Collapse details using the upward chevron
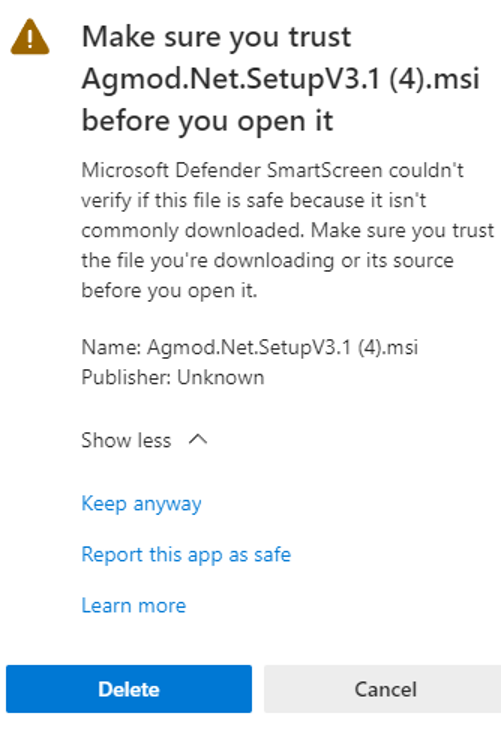The height and width of the screenshot is (734, 502). pyautogui.click(x=198, y=440)
